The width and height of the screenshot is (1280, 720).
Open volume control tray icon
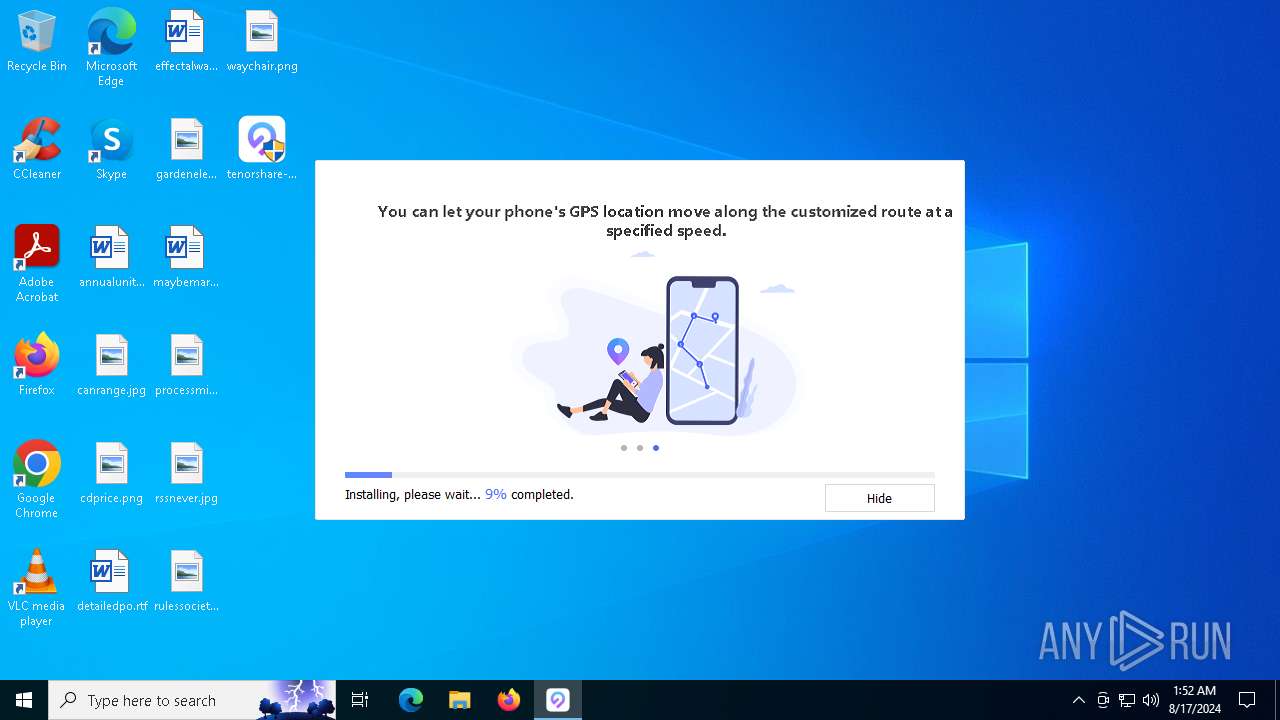point(1151,700)
